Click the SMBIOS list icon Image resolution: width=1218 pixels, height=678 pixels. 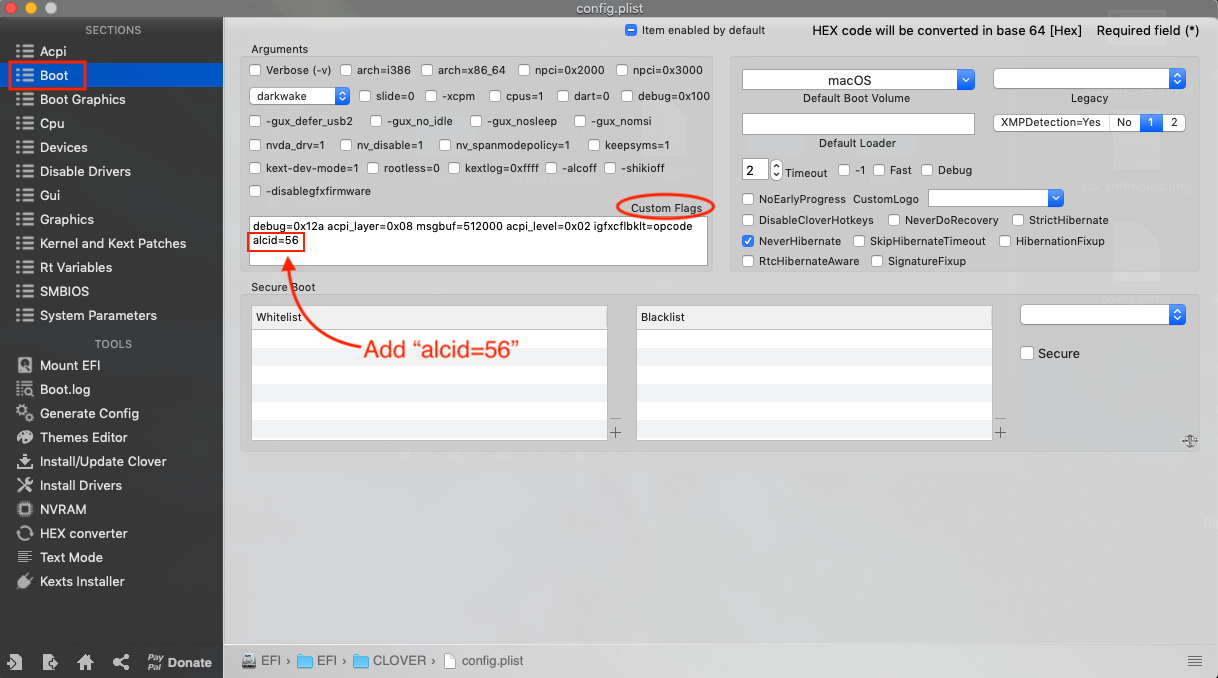coord(24,291)
